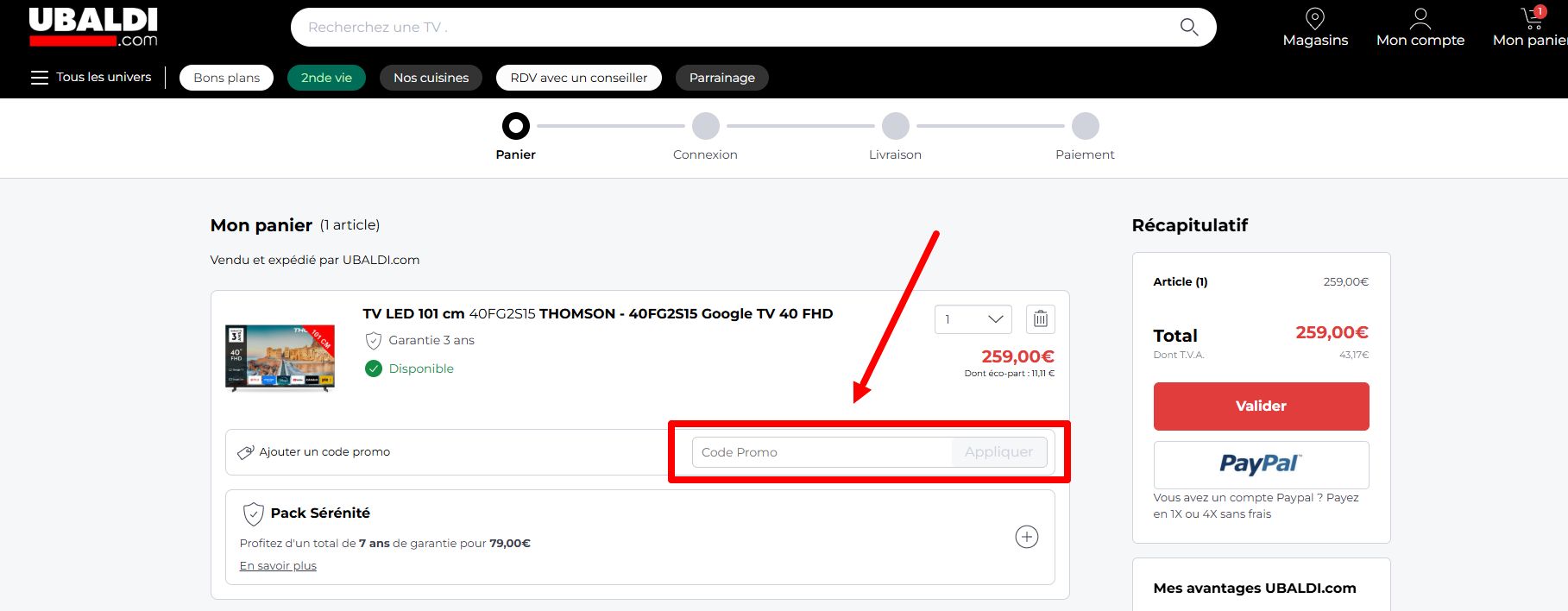This screenshot has width=1568, height=611.
Task: Open the Mon panier cart icon
Action: [1533, 18]
